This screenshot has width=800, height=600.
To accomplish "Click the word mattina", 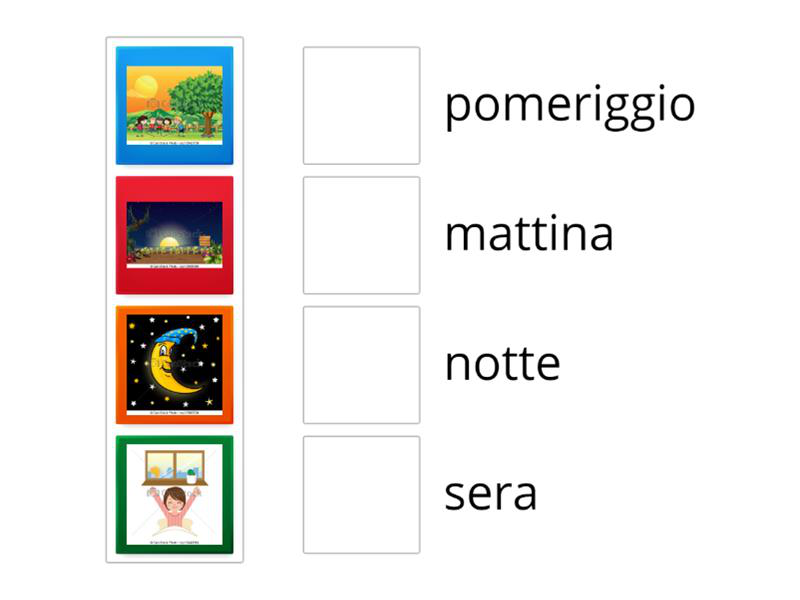I will coord(528,235).
